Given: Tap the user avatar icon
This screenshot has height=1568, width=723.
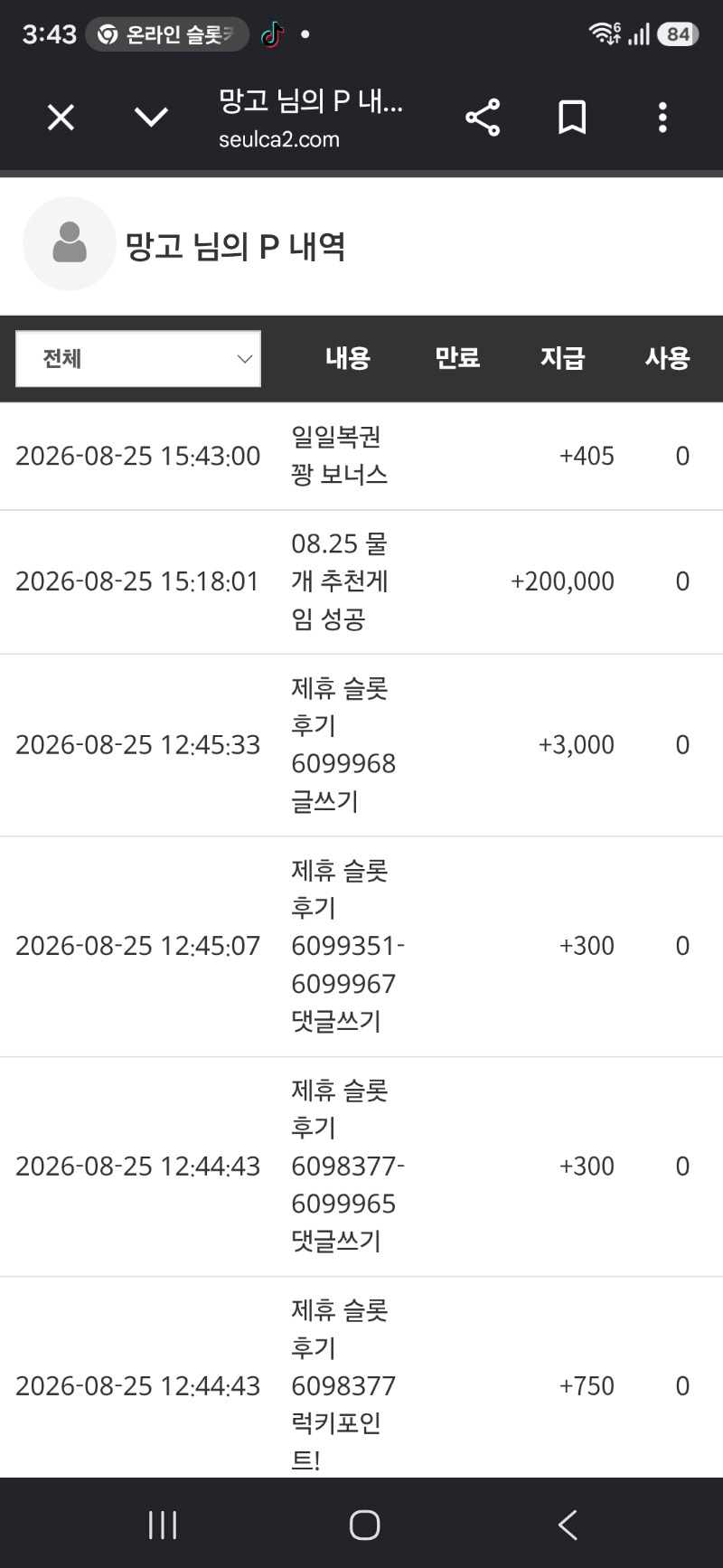Looking at the screenshot, I should coord(70,243).
